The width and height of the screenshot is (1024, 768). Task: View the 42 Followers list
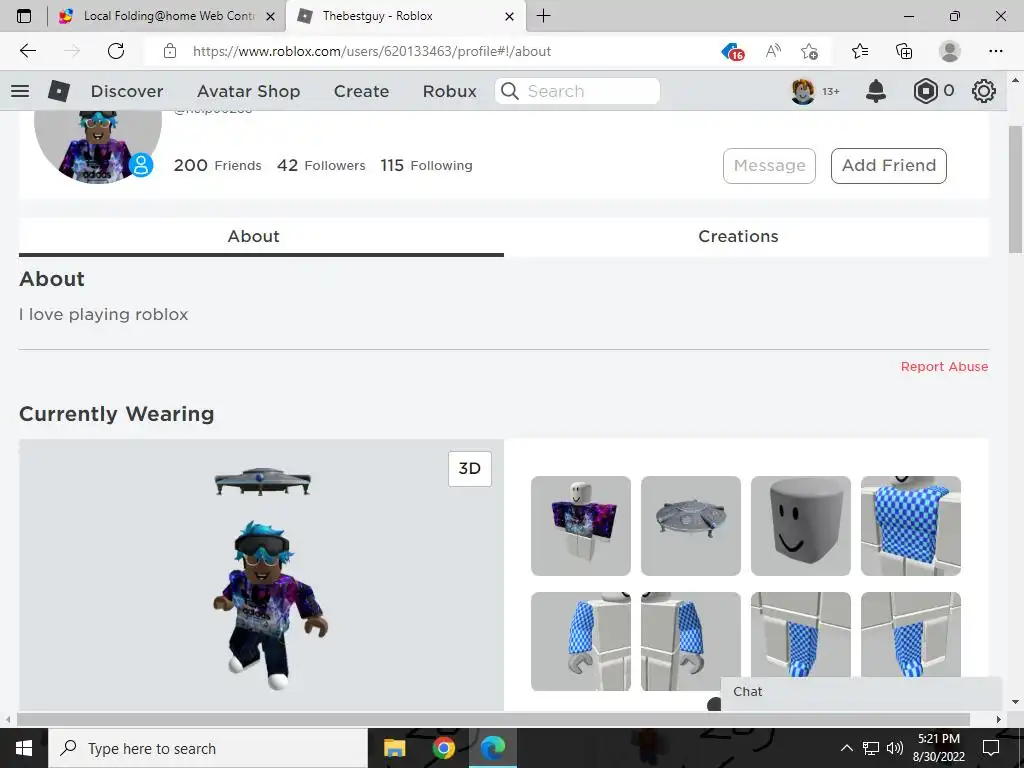[321, 165]
